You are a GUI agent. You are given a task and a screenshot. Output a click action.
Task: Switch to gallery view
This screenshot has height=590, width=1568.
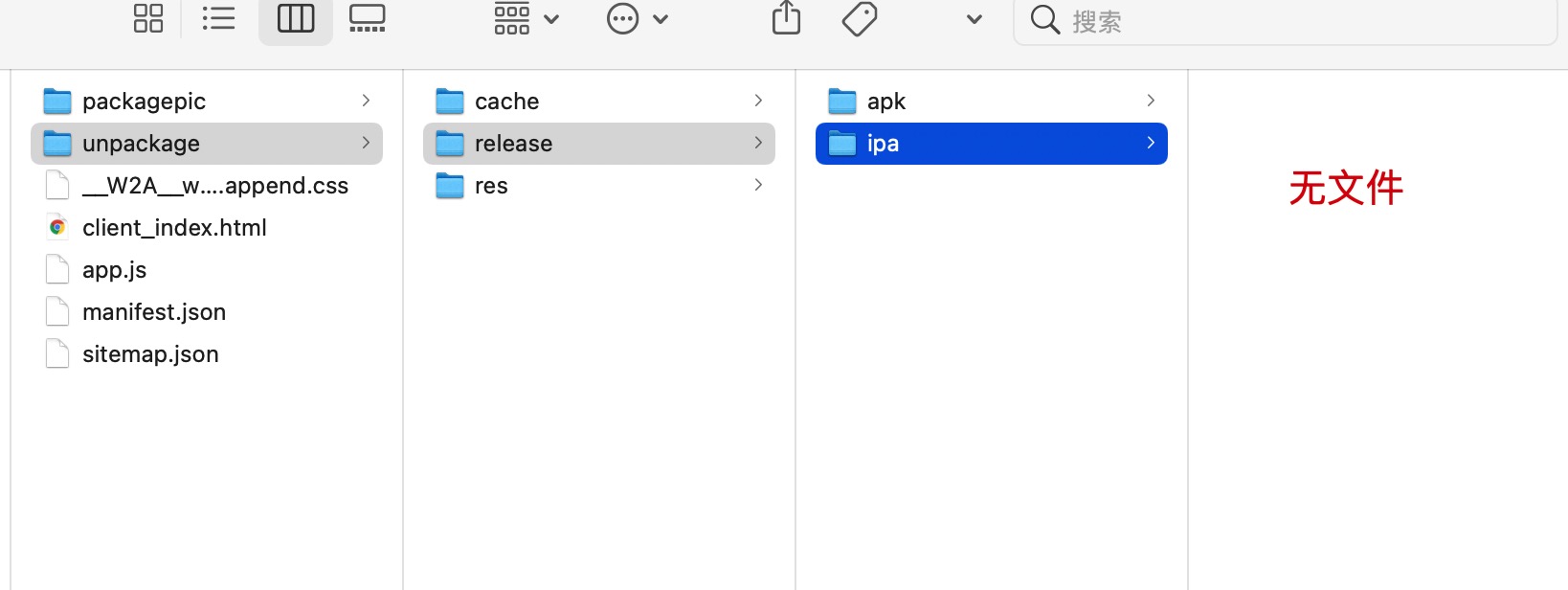click(x=368, y=18)
